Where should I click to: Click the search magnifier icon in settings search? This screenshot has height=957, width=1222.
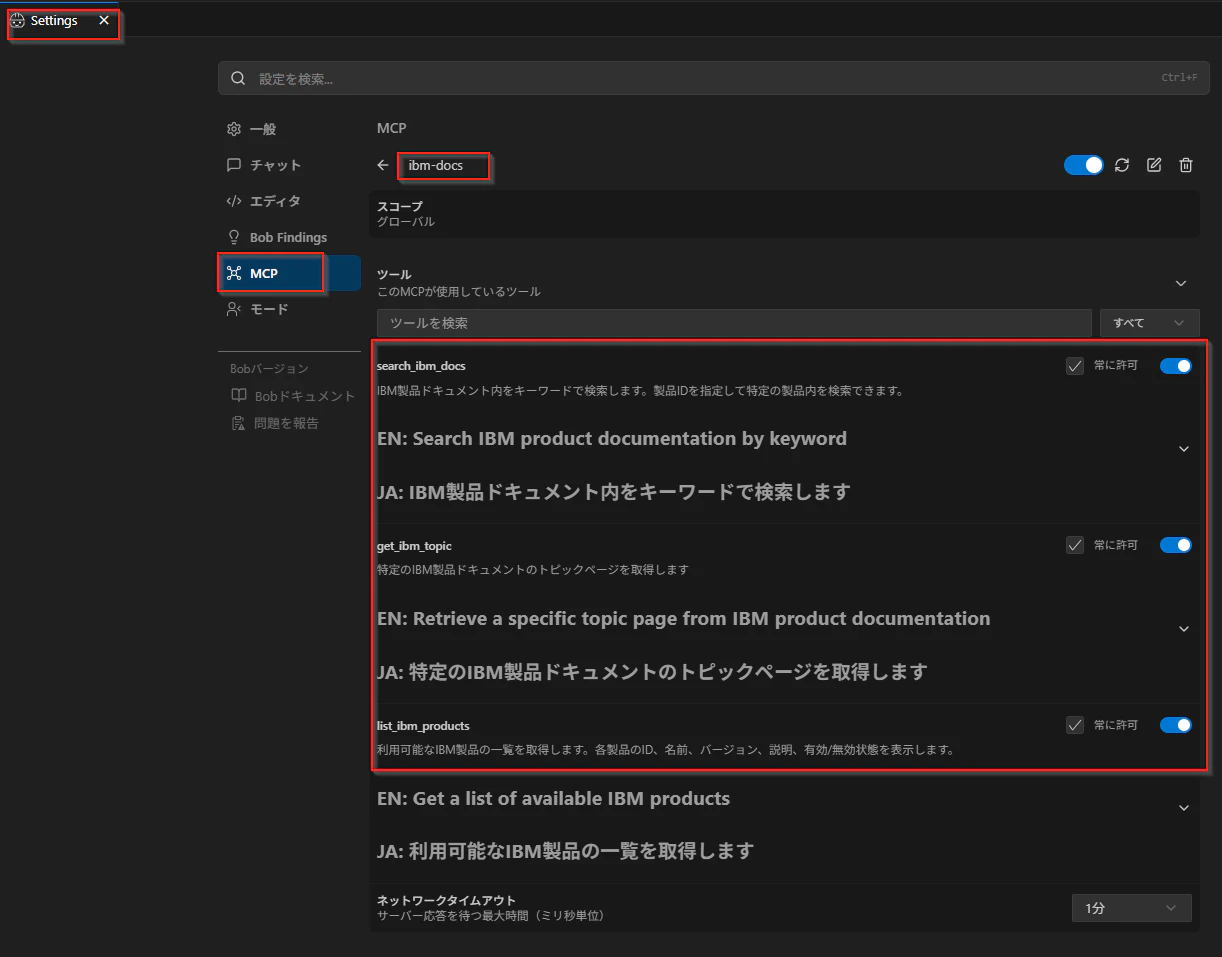coord(238,78)
